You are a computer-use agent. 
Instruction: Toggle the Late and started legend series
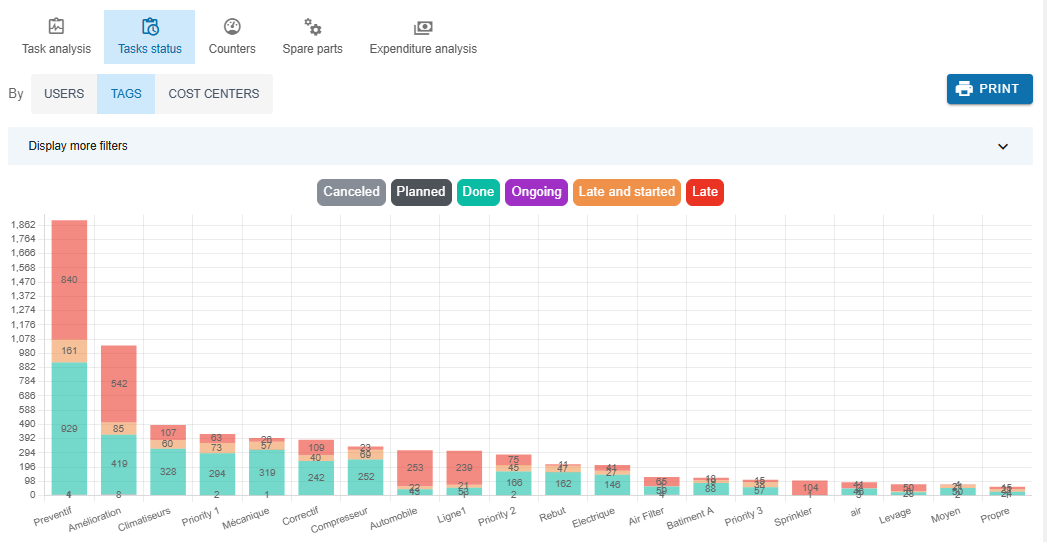click(x=627, y=192)
